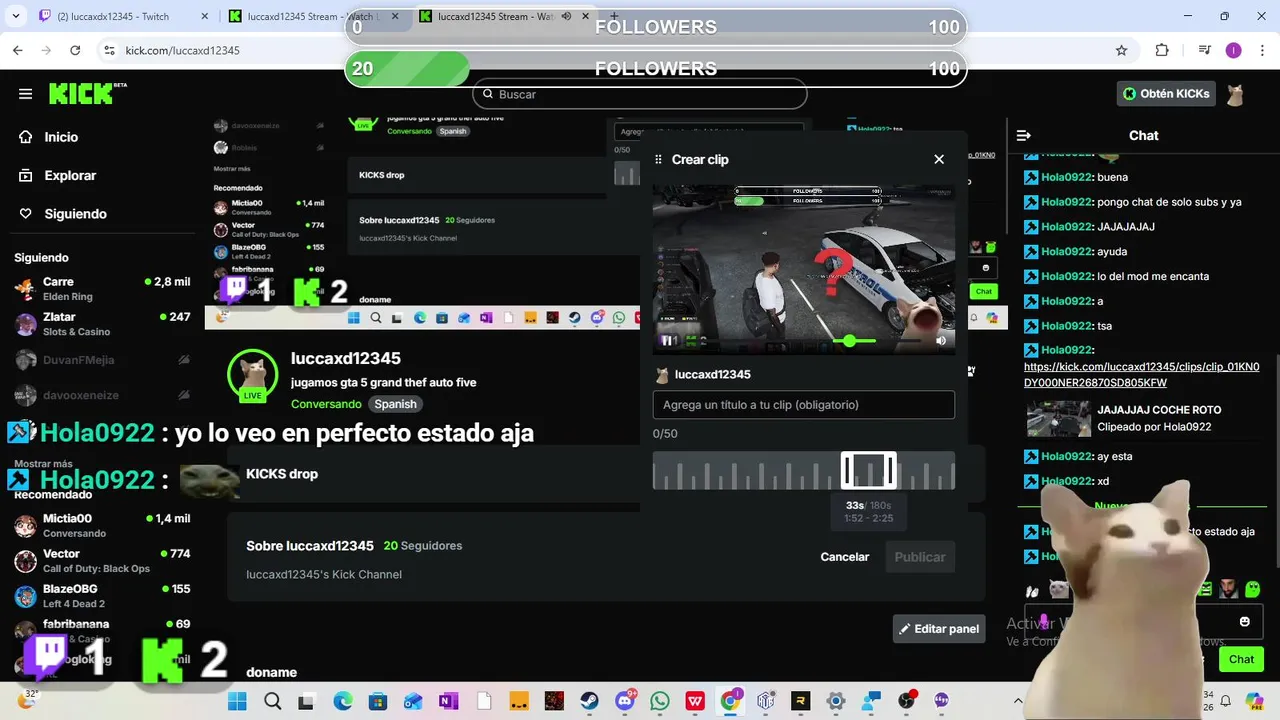Image resolution: width=1280 pixels, height=720 pixels.
Task: Open Chrome profile avatar
Action: coord(1233,50)
